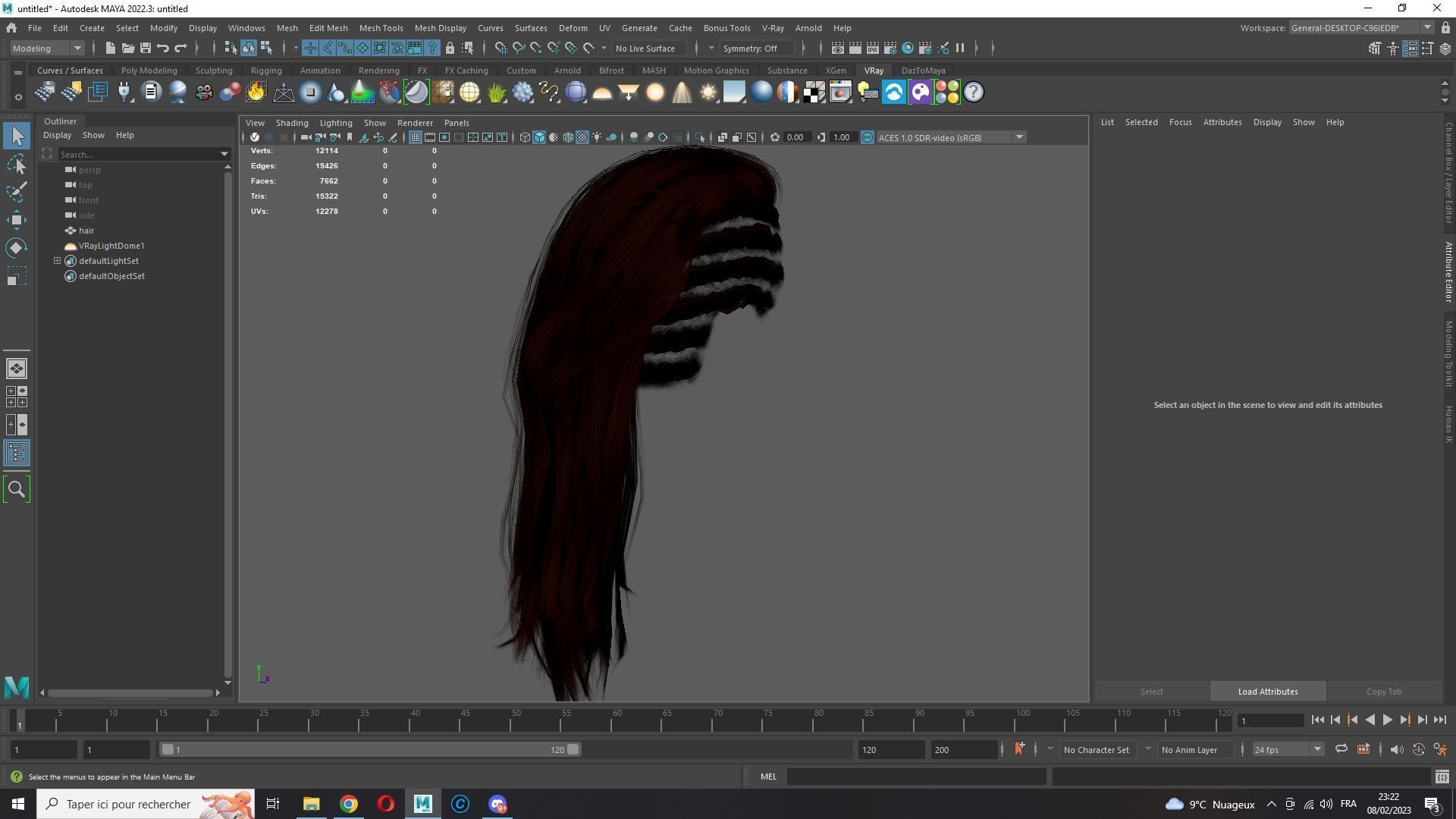Activate the Move tool in toolbox

tap(17, 220)
